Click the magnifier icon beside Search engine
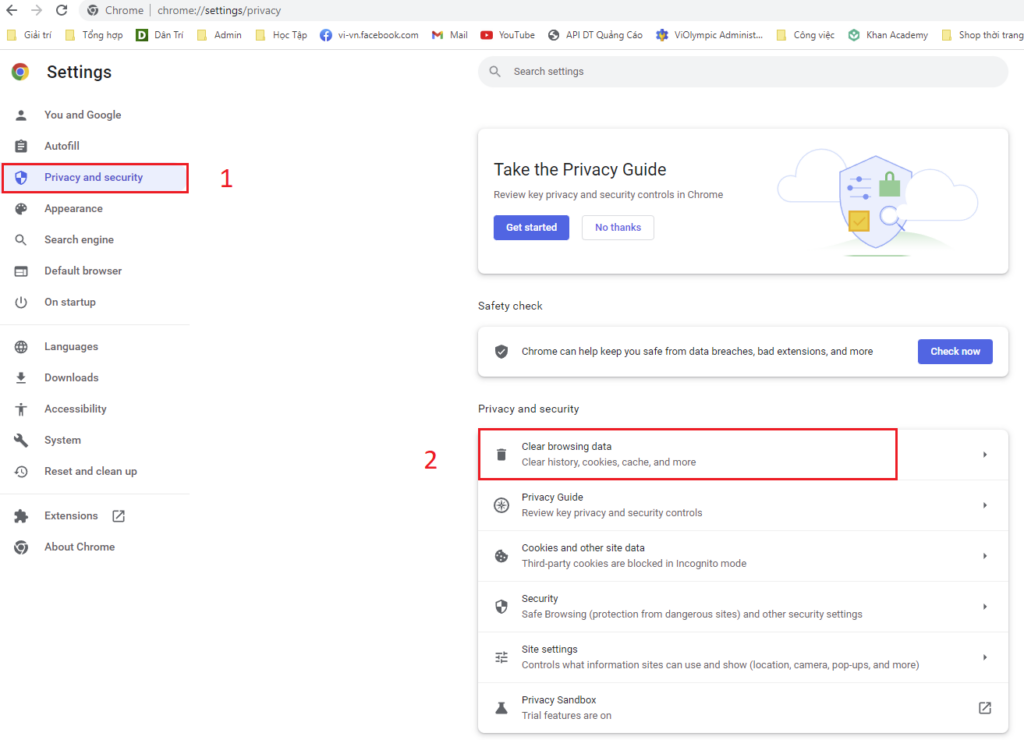1024x740 pixels. tap(21, 240)
